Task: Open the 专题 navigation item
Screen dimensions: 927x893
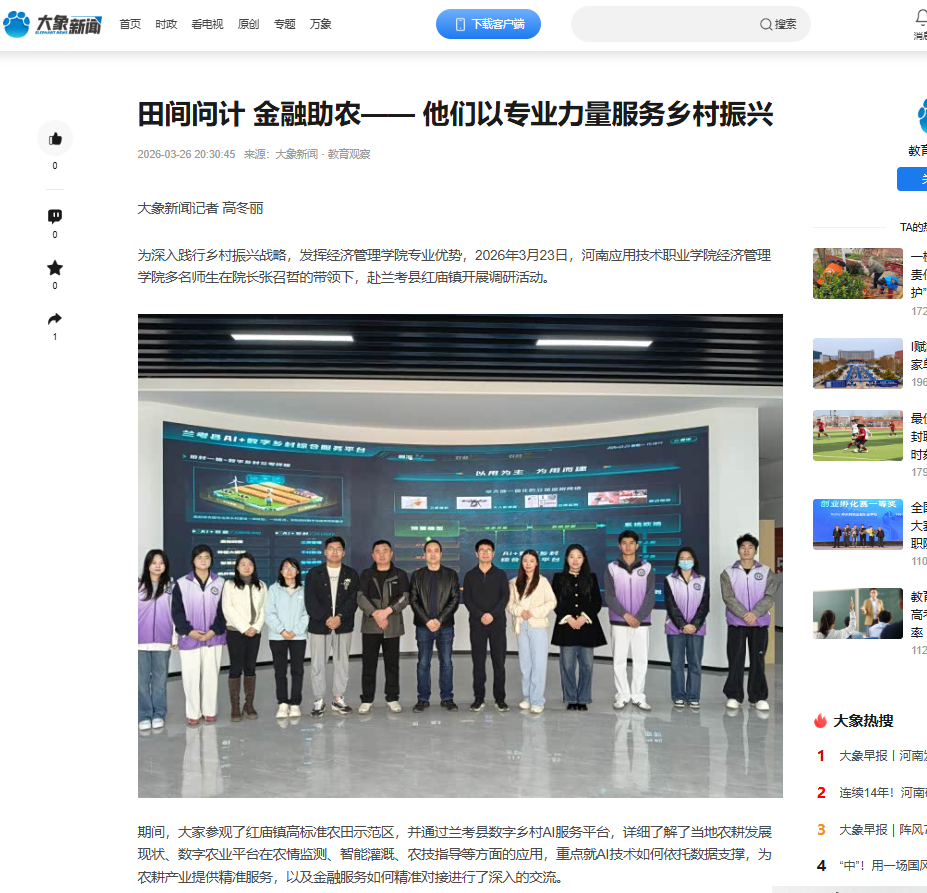Action: tap(285, 24)
